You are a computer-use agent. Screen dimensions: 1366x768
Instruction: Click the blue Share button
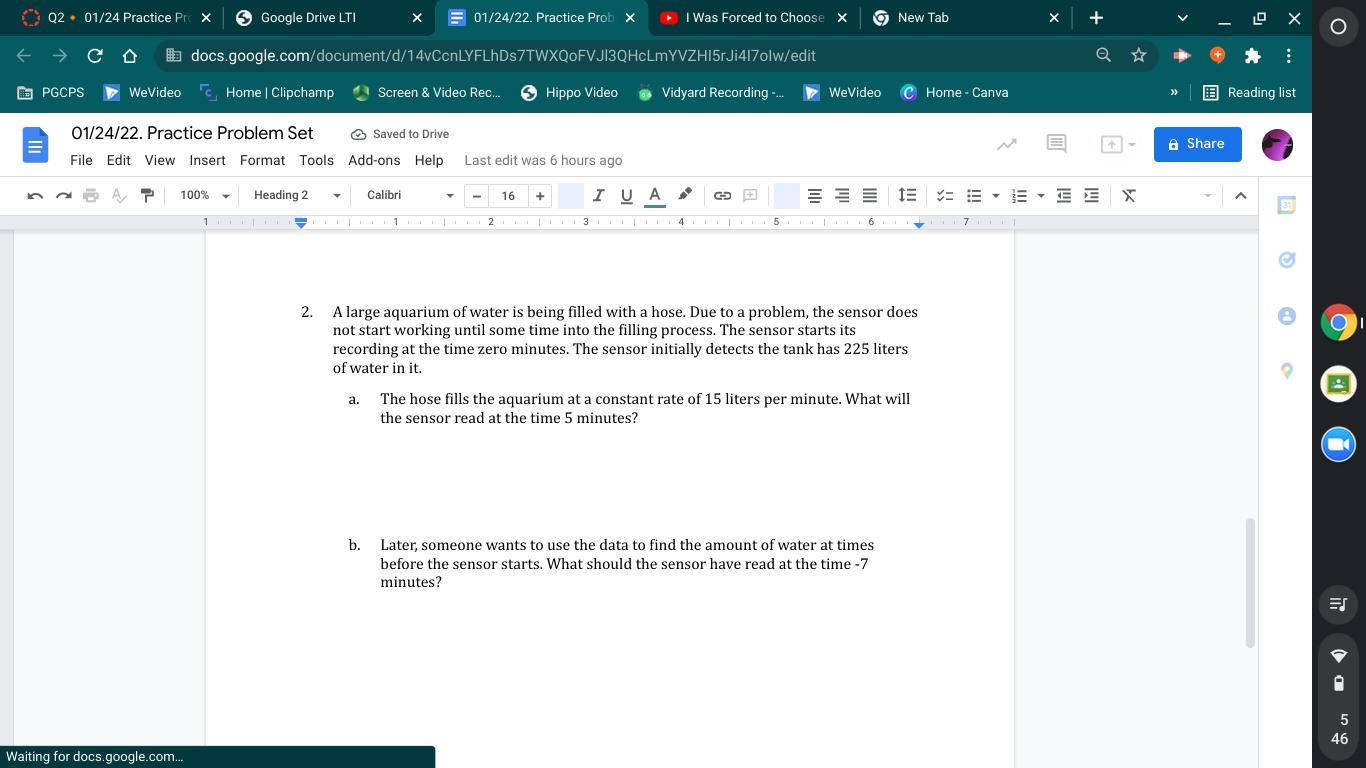click(x=1196, y=144)
